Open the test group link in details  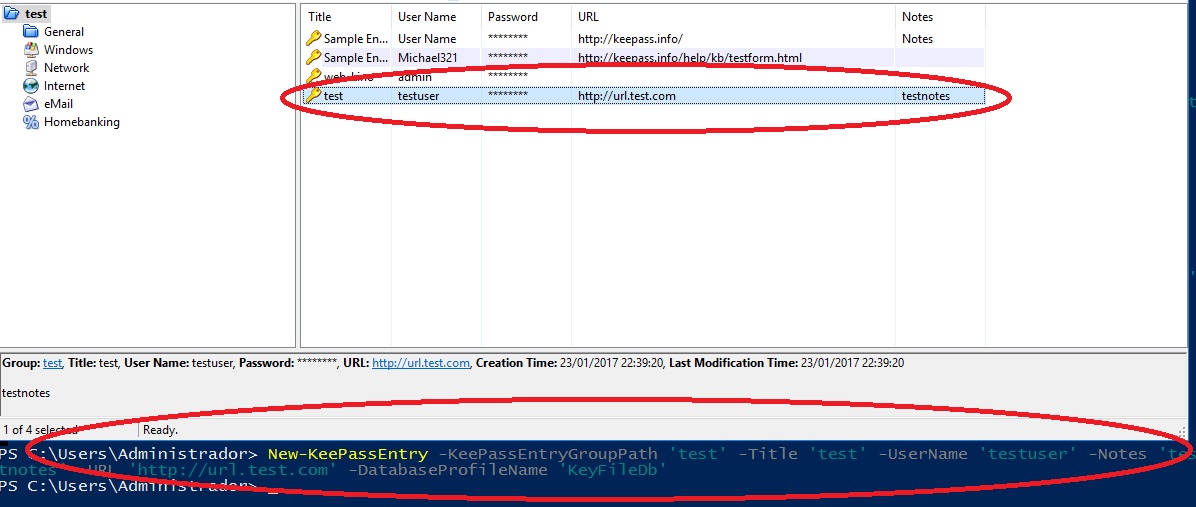52,363
